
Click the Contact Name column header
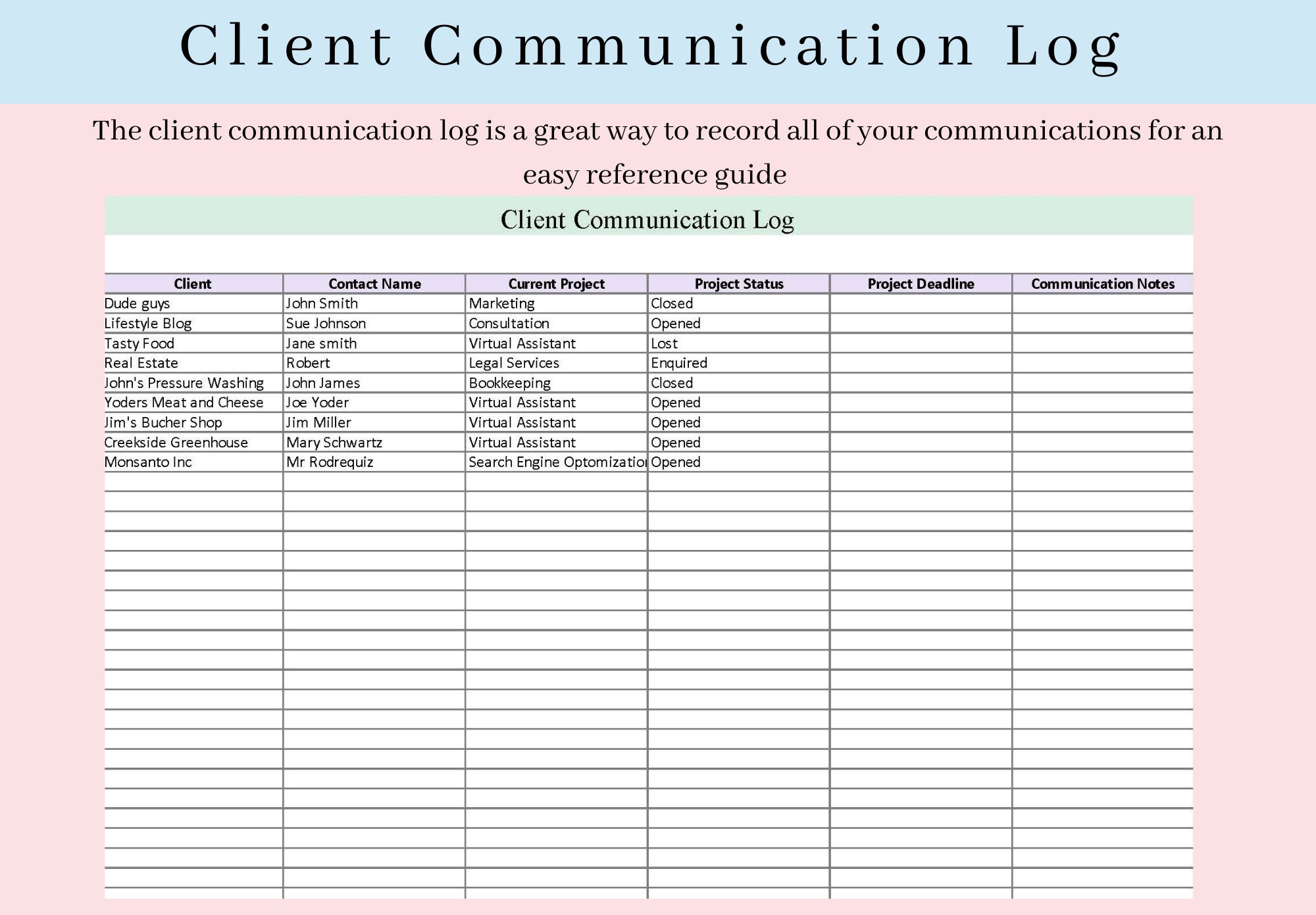373,283
